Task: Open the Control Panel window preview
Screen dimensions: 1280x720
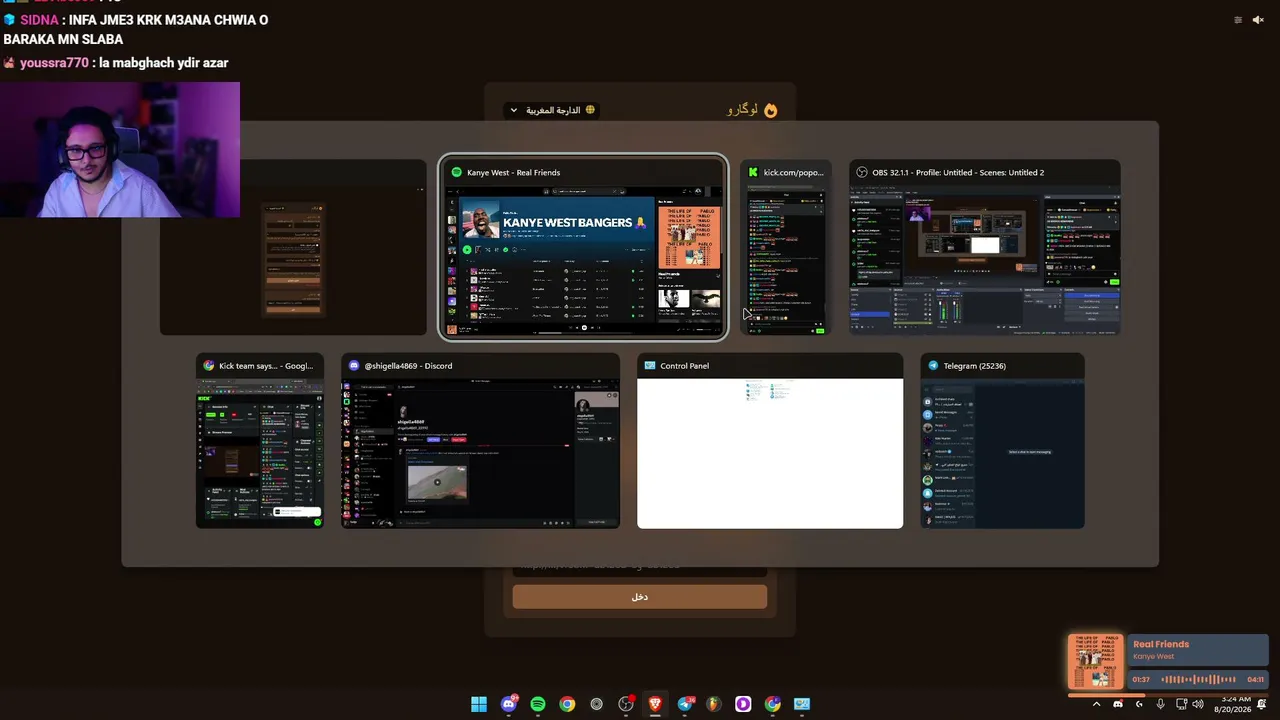Action: click(x=770, y=441)
